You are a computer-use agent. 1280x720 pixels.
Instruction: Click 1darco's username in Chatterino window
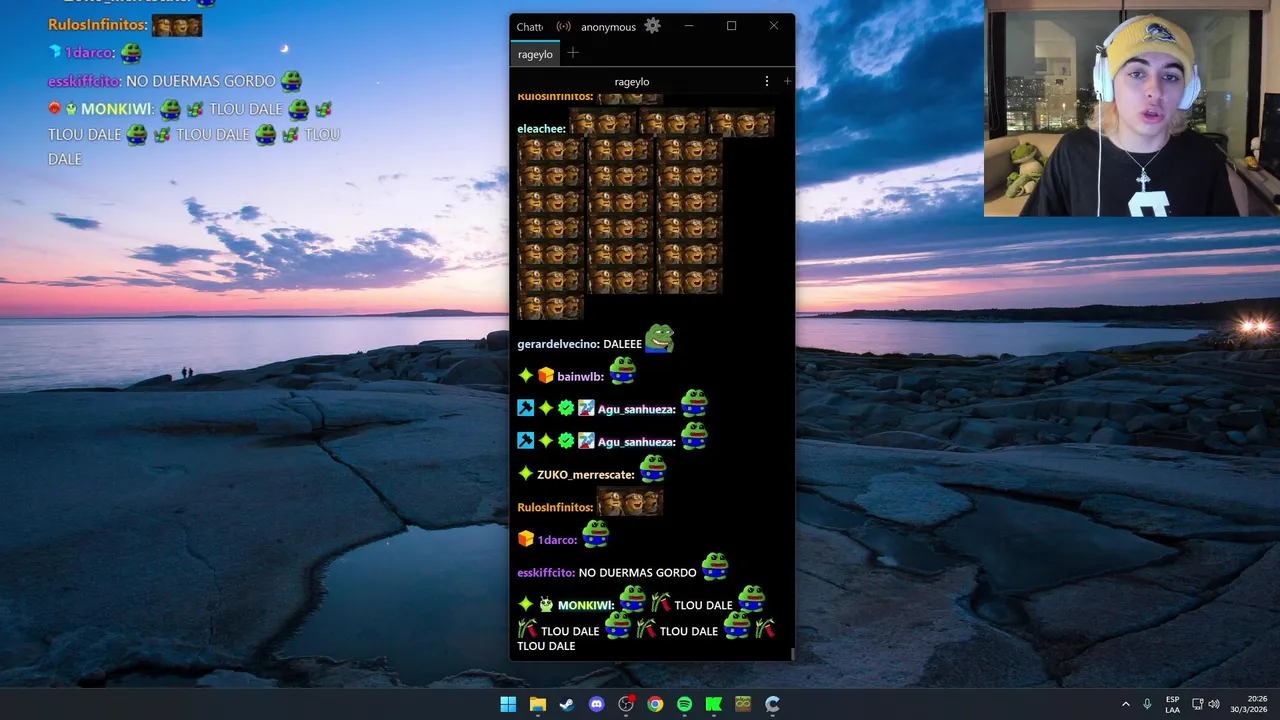tap(557, 540)
